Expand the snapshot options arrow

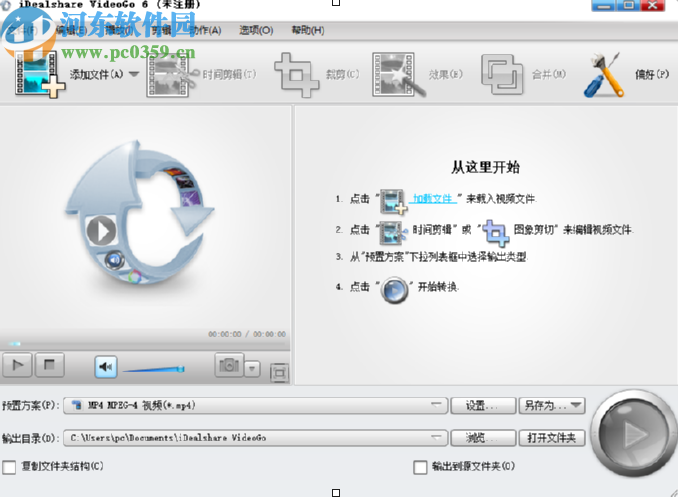(252, 369)
